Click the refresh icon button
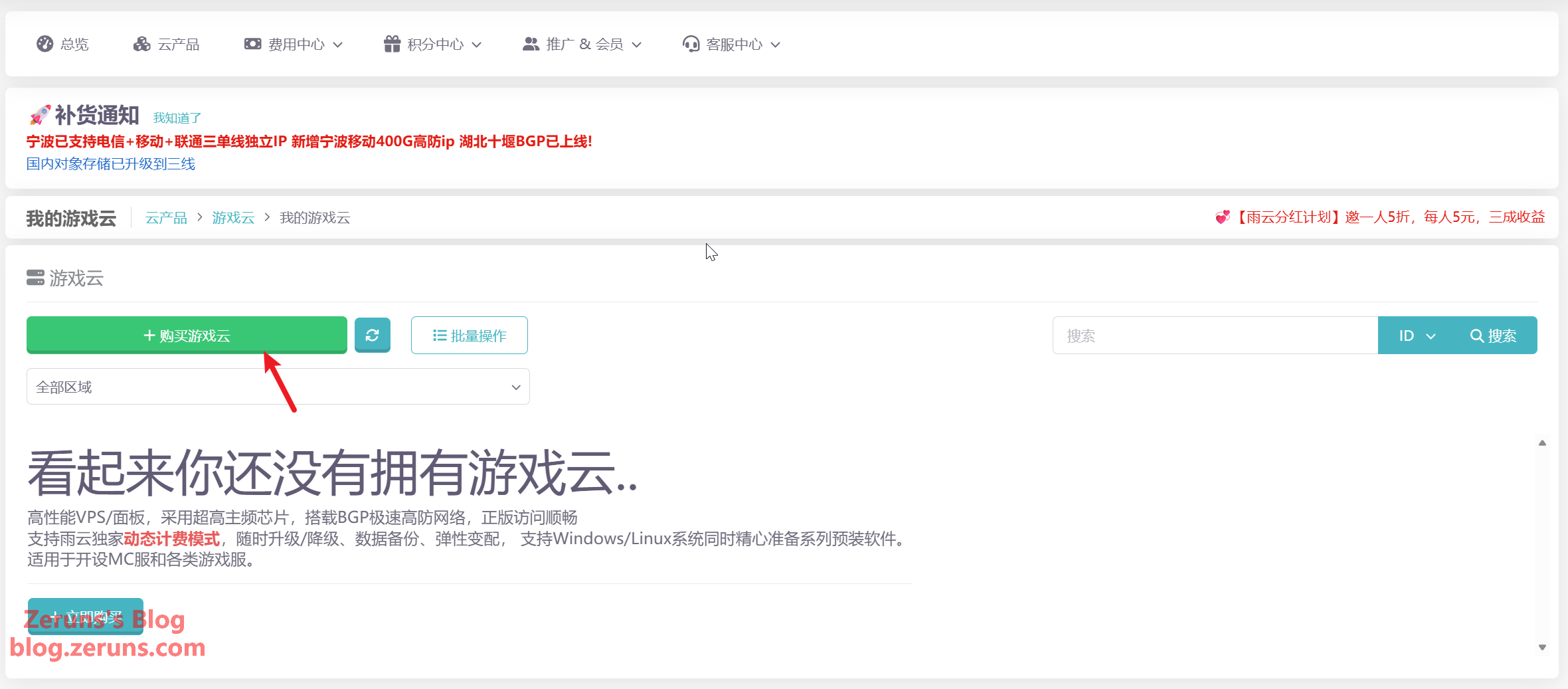Image resolution: width=1568 pixels, height=689 pixels. click(x=372, y=336)
